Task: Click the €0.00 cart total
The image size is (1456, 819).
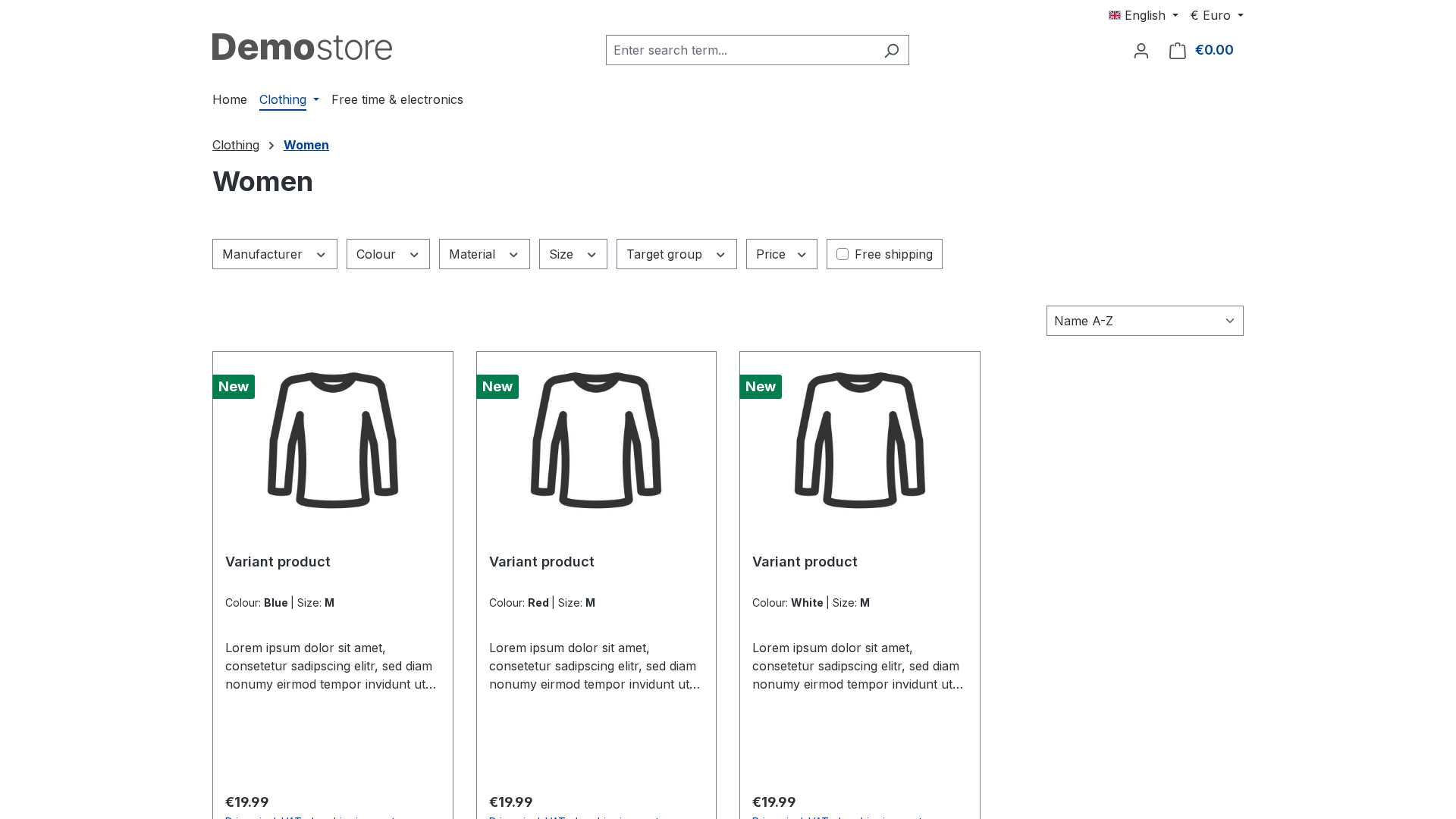Action: point(1214,50)
